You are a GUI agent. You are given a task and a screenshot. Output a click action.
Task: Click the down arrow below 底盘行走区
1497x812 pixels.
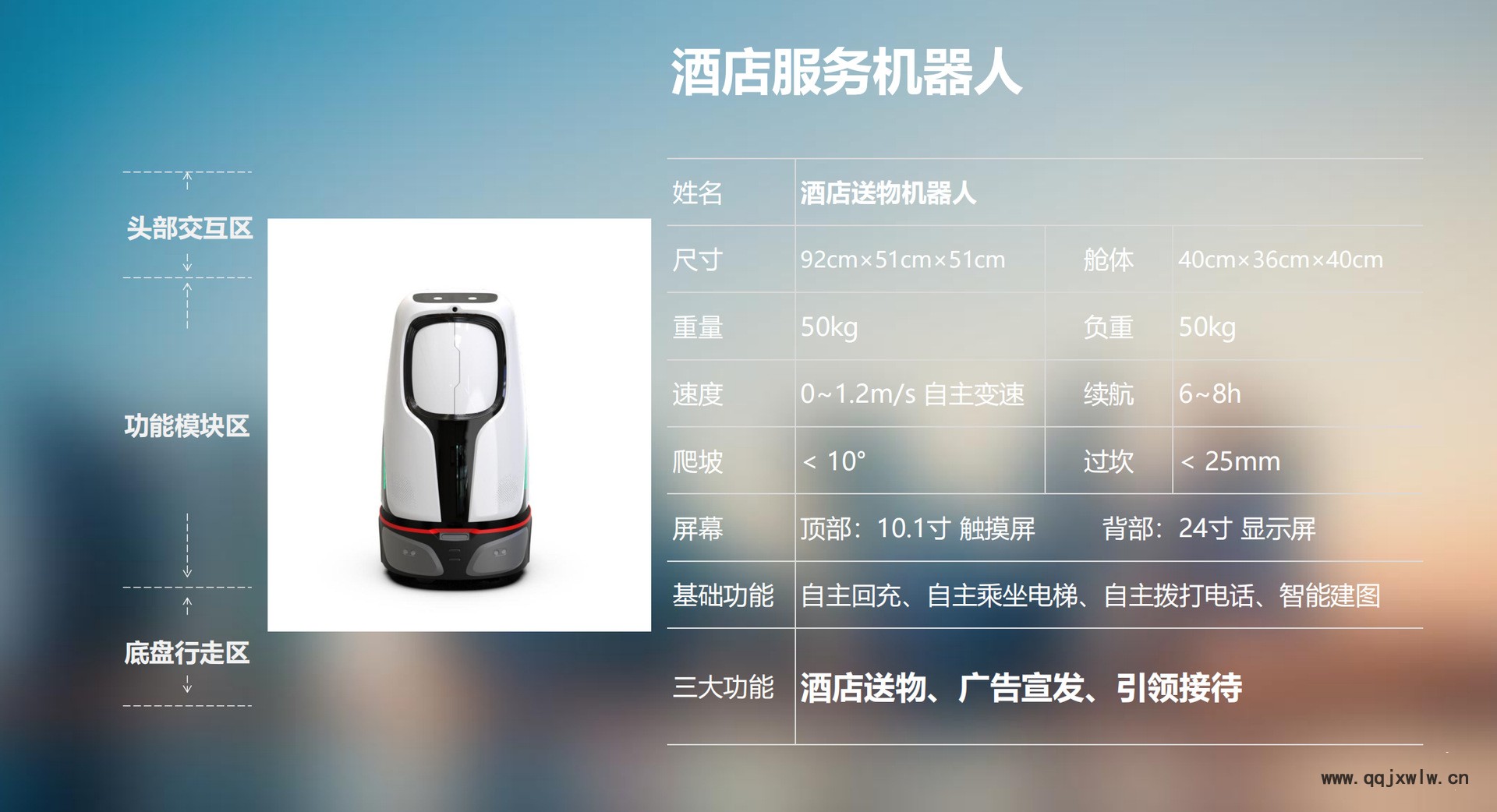187,685
